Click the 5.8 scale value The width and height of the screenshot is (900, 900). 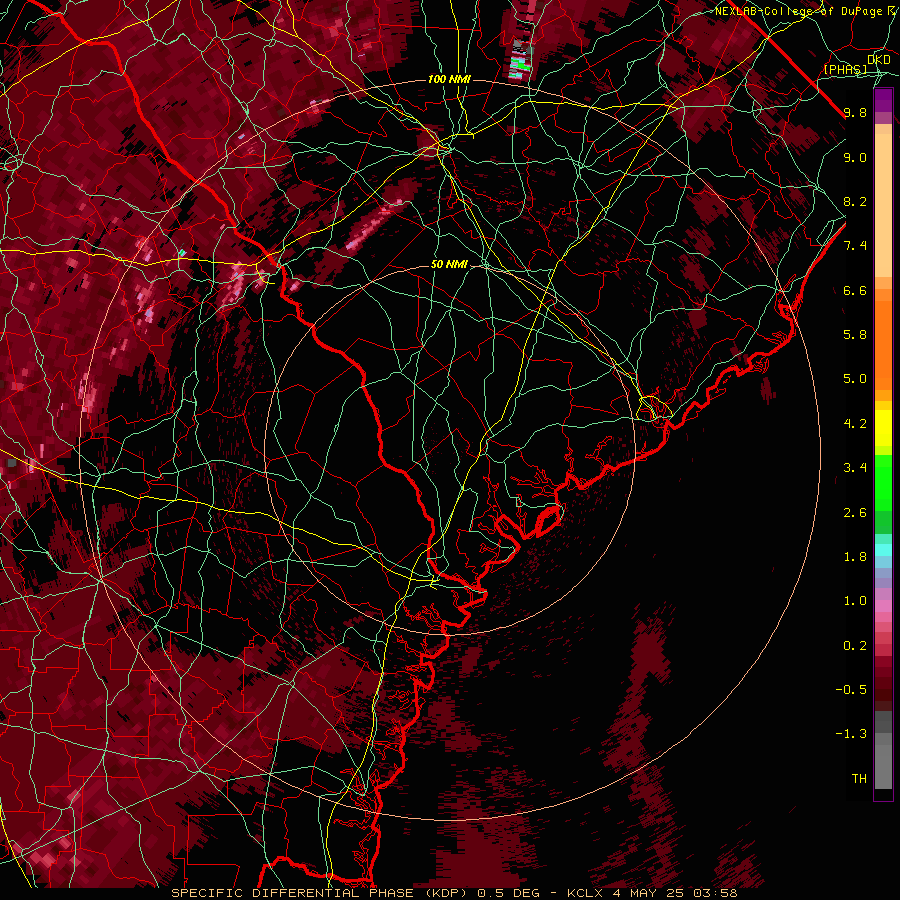pos(855,335)
